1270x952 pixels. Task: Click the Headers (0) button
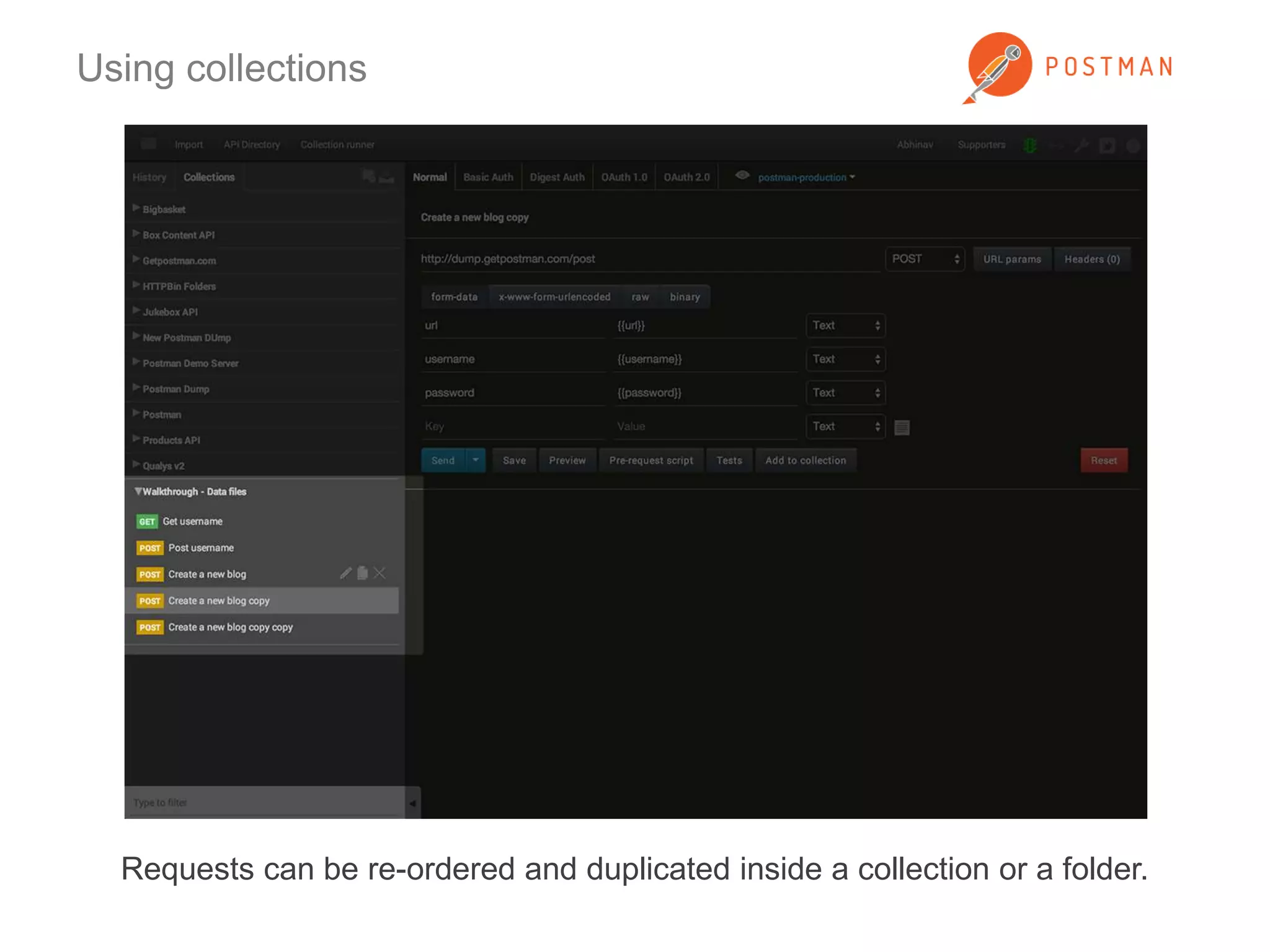(x=1092, y=259)
